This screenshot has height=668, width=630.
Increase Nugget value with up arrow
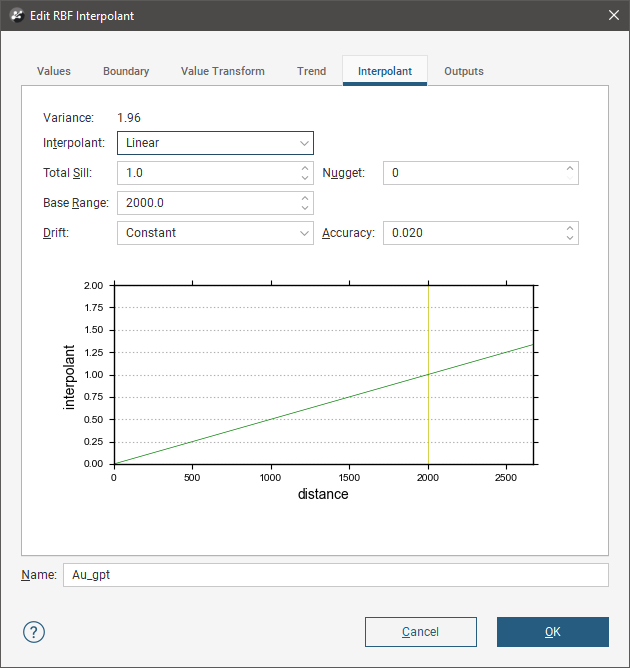[x=570, y=168]
